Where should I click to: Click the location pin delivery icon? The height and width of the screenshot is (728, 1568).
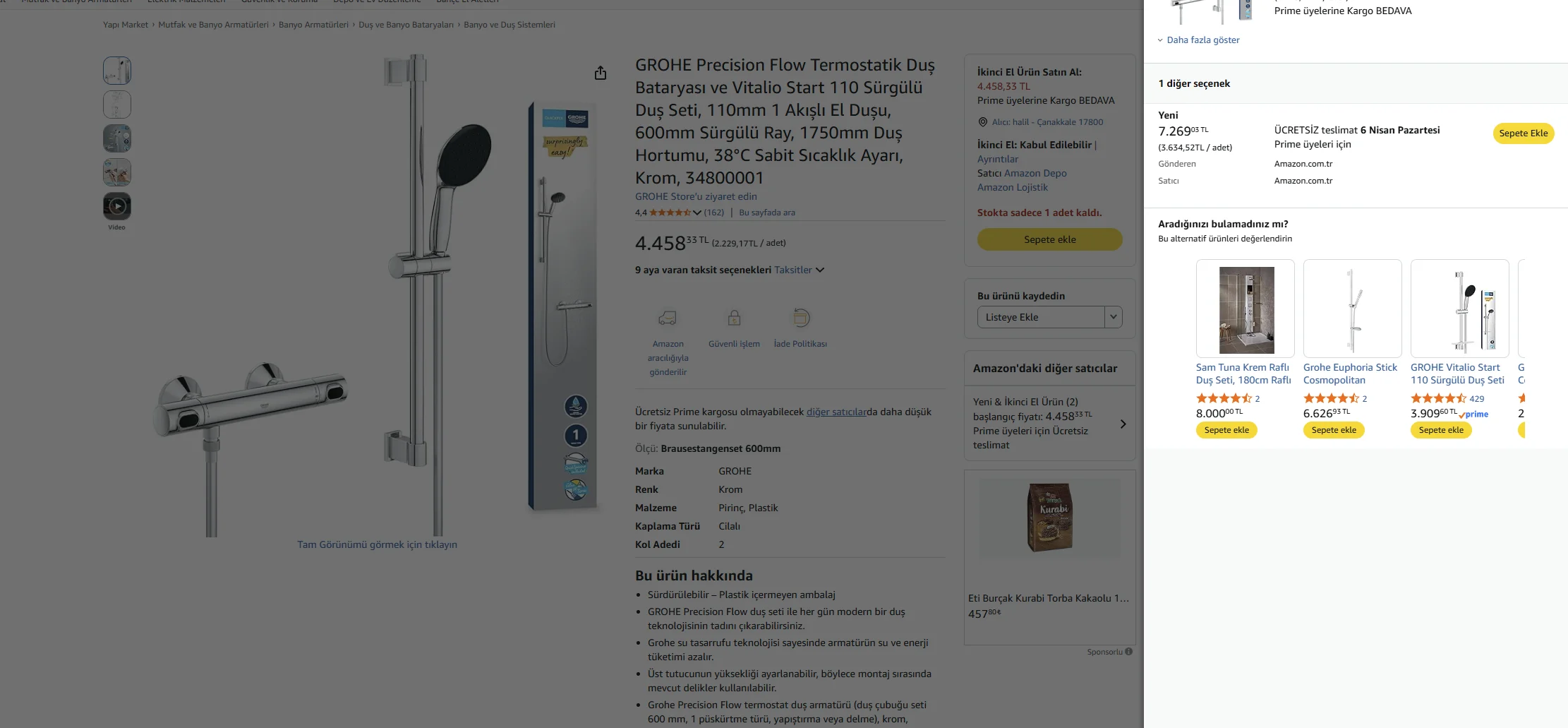982,122
